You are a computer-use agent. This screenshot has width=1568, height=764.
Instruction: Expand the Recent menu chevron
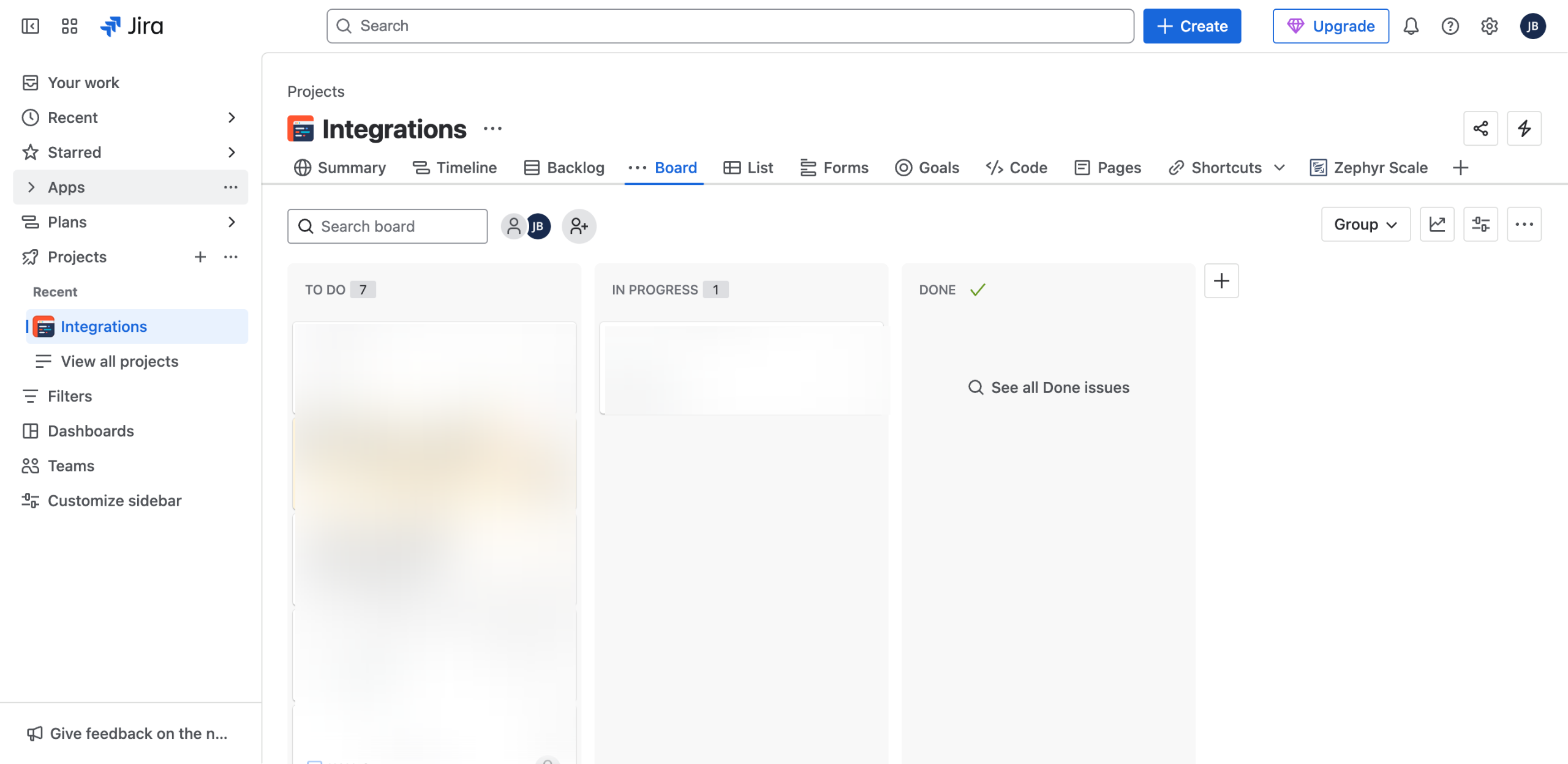tap(232, 118)
